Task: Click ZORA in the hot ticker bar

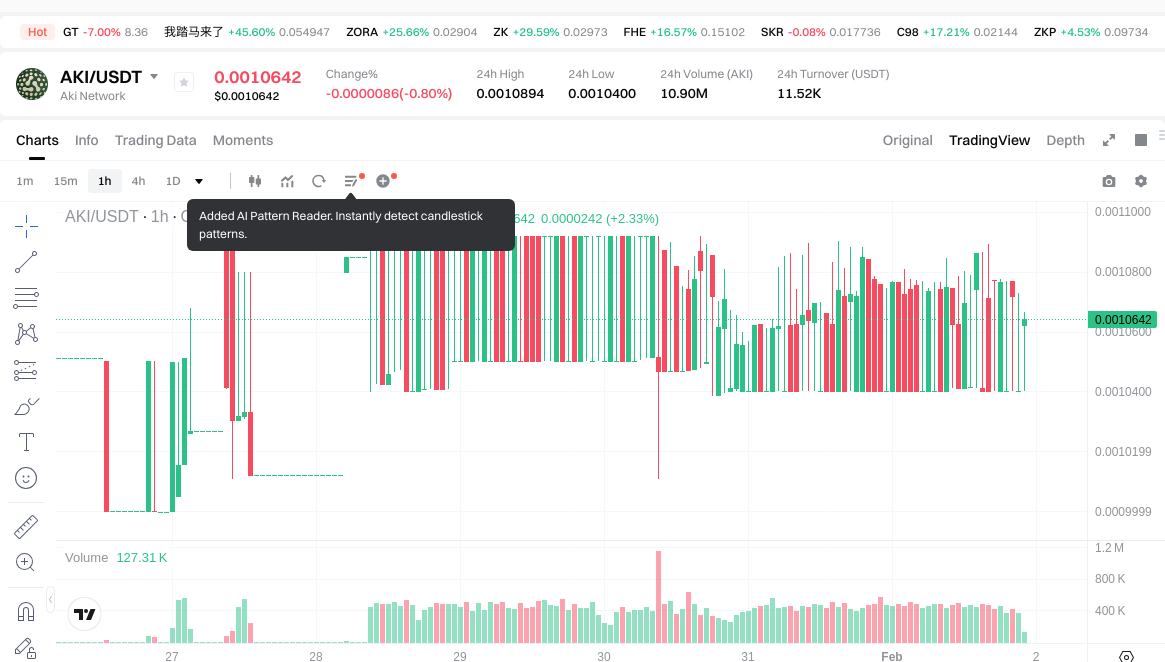Action: 362,32
